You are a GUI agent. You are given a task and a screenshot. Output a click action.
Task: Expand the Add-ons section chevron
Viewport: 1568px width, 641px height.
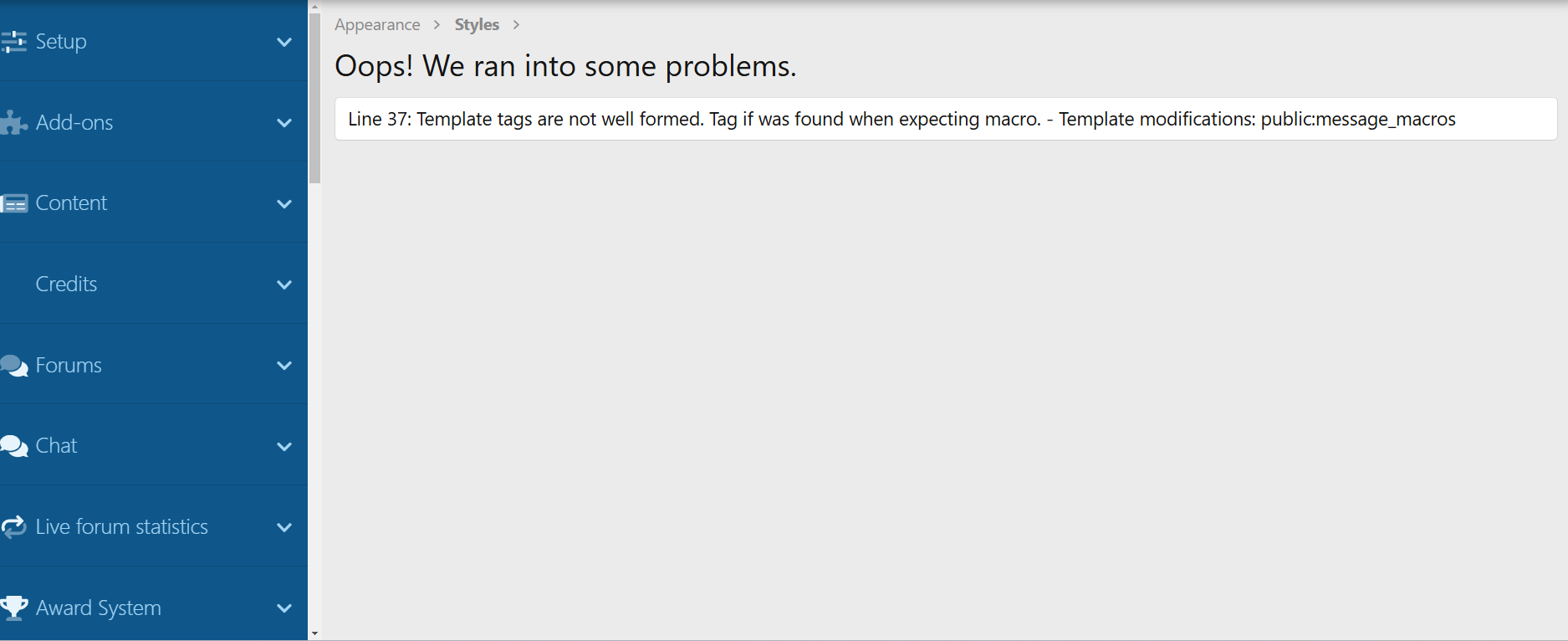point(284,123)
